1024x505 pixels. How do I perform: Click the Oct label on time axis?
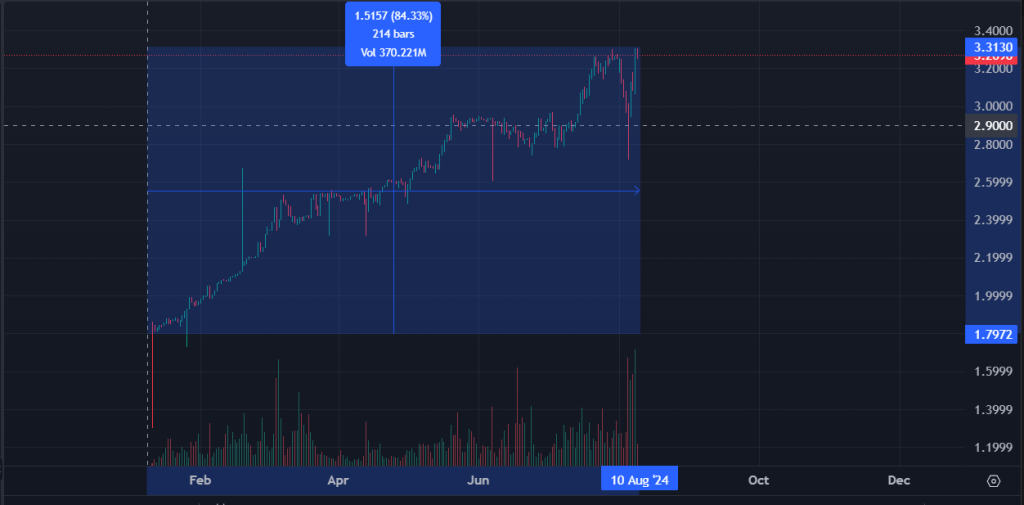coord(758,480)
